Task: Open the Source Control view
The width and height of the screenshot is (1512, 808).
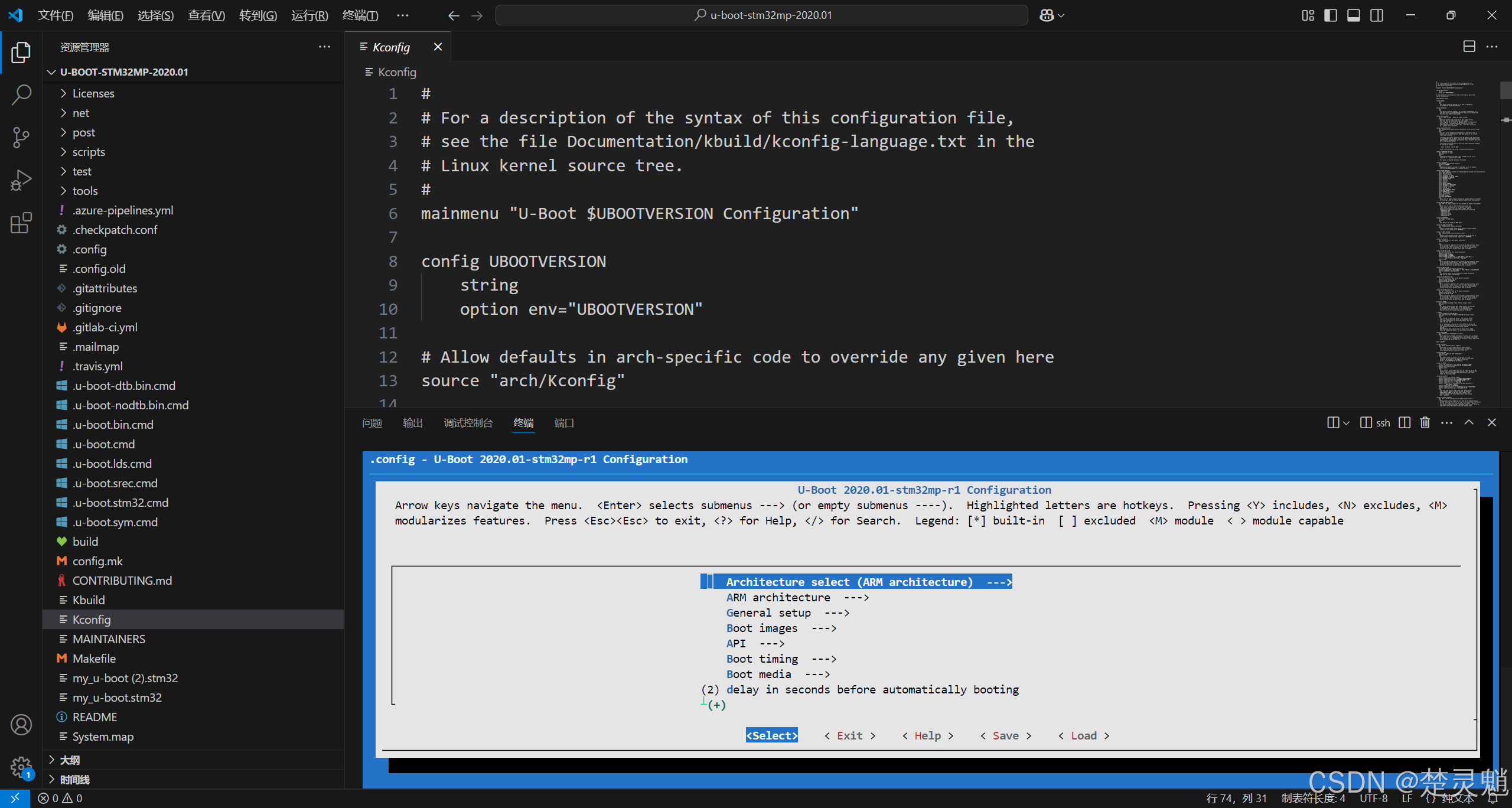Action: pyautogui.click(x=21, y=138)
